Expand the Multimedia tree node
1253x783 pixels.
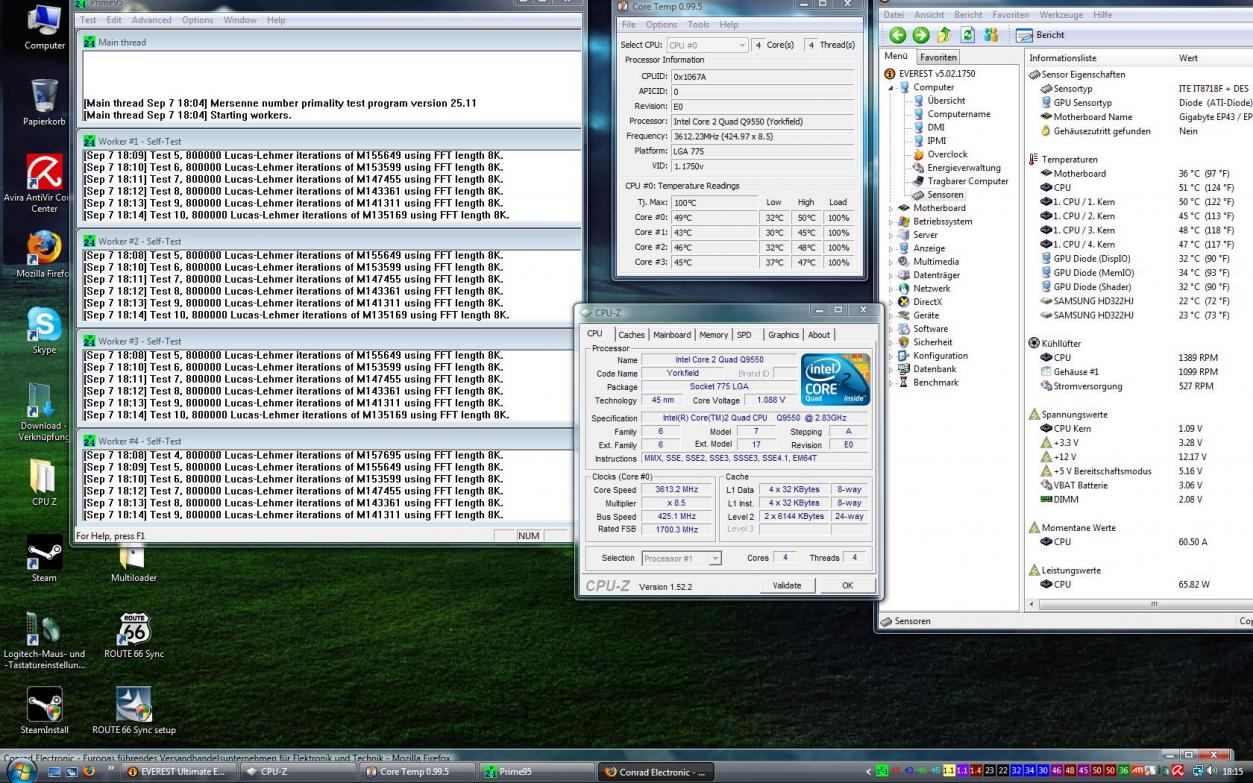tap(891, 262)
